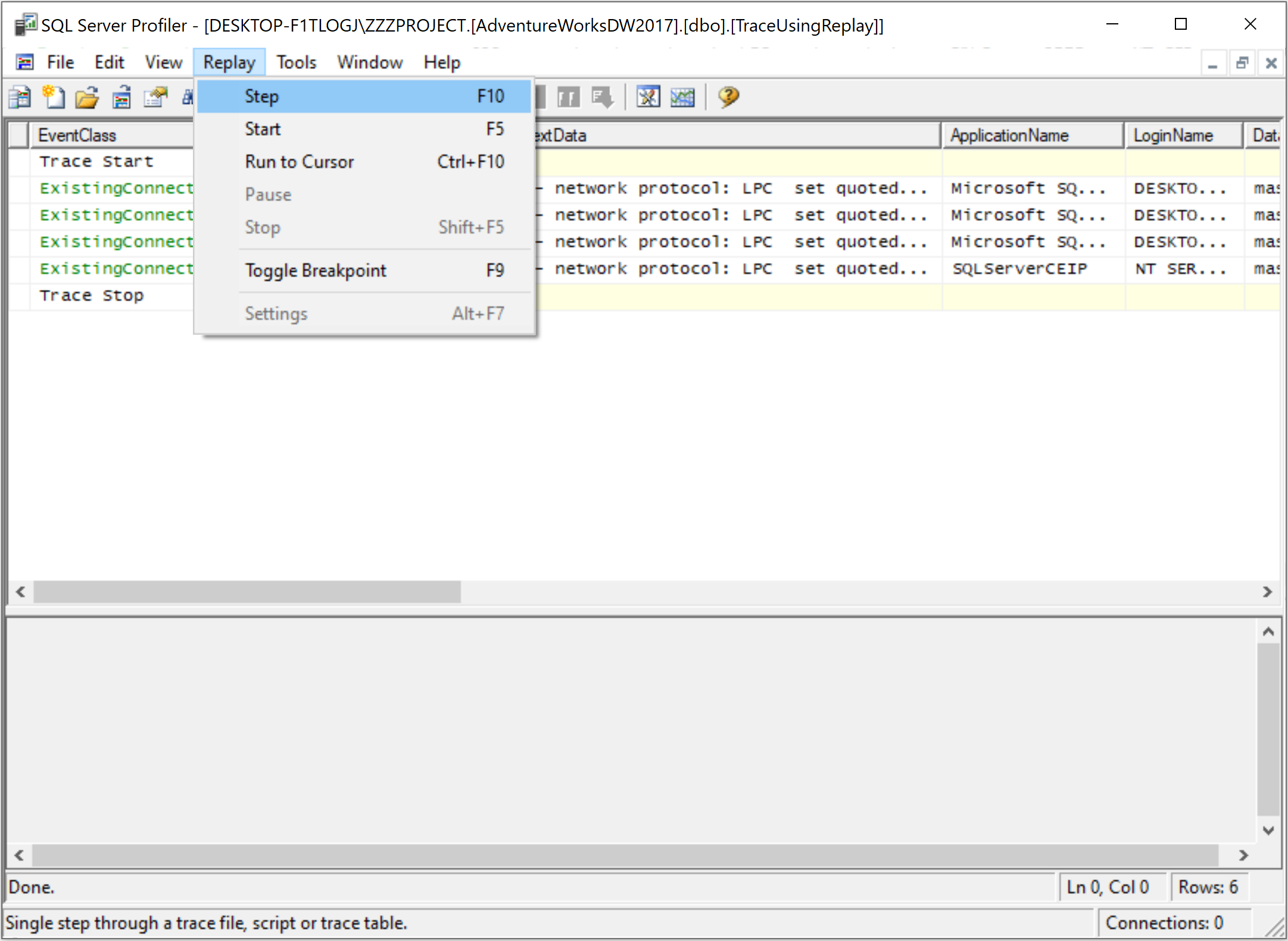Click the lower pane scroll down arrow

click(1268, 830)
